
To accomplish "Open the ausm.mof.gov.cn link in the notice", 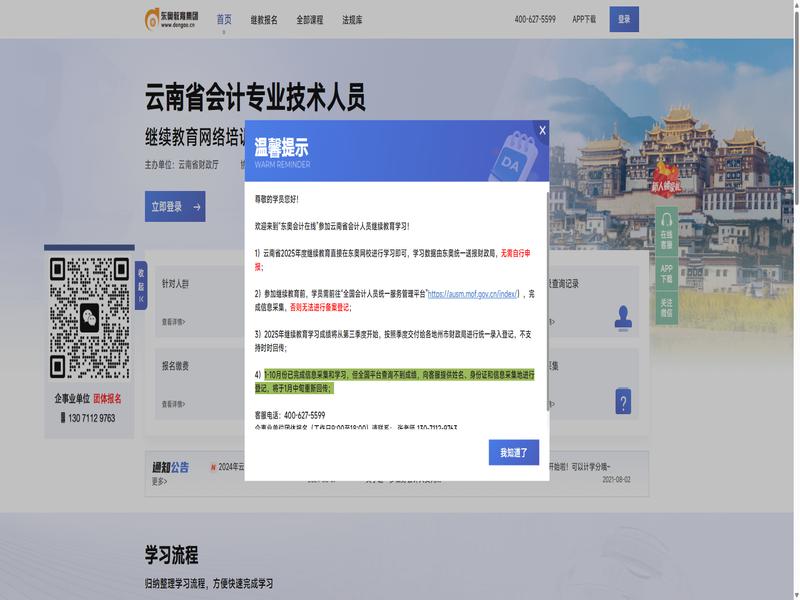I will [472, 294].
